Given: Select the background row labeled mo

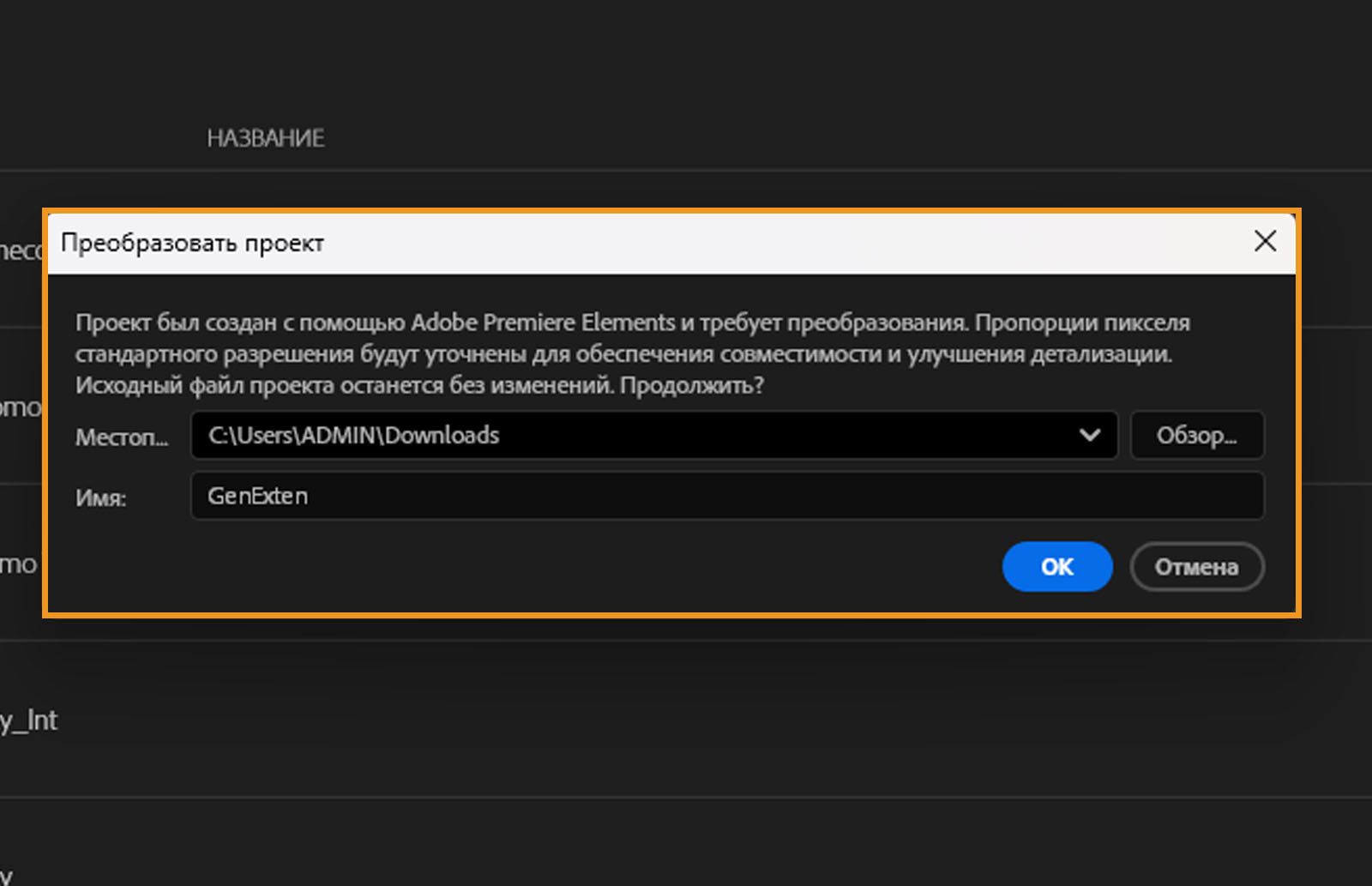Looking at the screenshot, I should [x=19, y=564].
